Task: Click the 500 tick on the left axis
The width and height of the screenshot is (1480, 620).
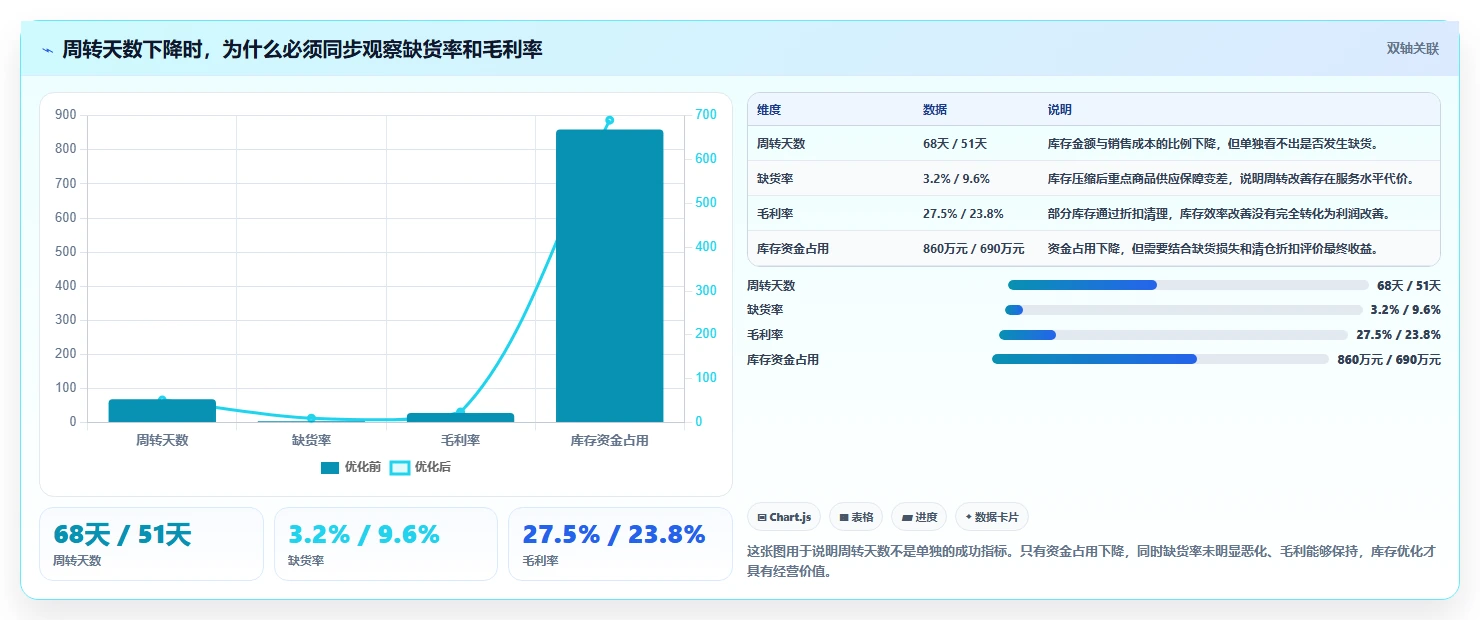Action: pyautogui.click(x=66, y=251)
